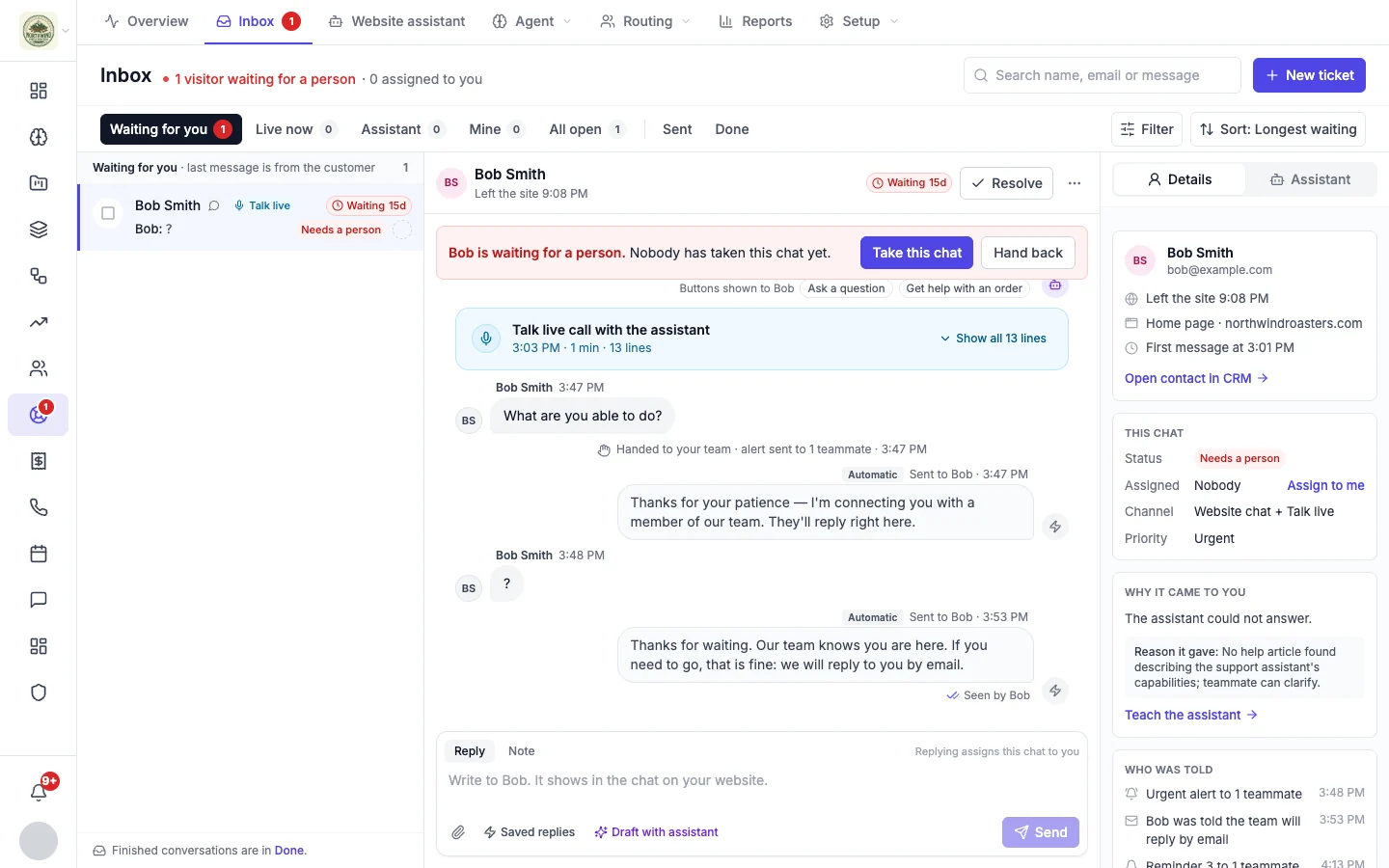Viewport: 1389px width, 868px height.
Task: Open Sort: Longest waiting dropdown
Action: (1278, 129)
